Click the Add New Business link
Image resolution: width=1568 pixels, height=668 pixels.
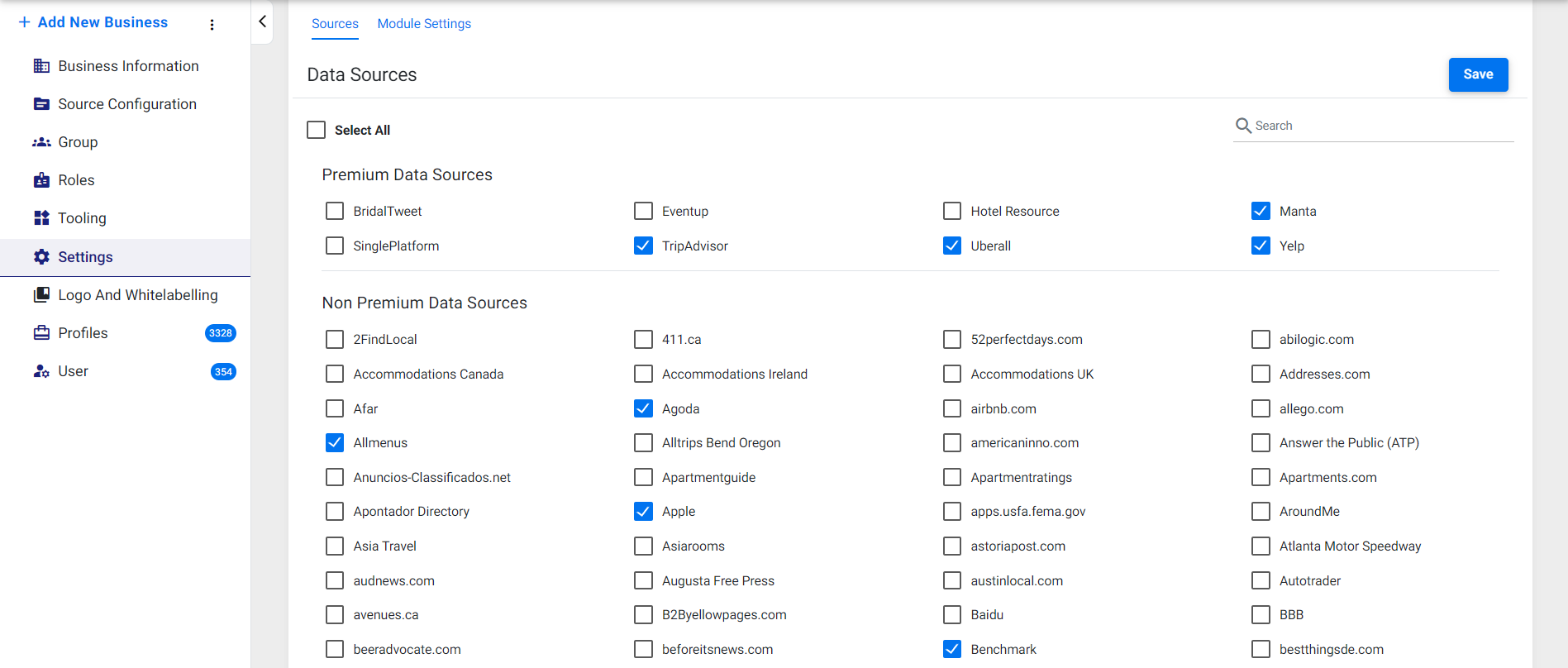tap(102, 22)
